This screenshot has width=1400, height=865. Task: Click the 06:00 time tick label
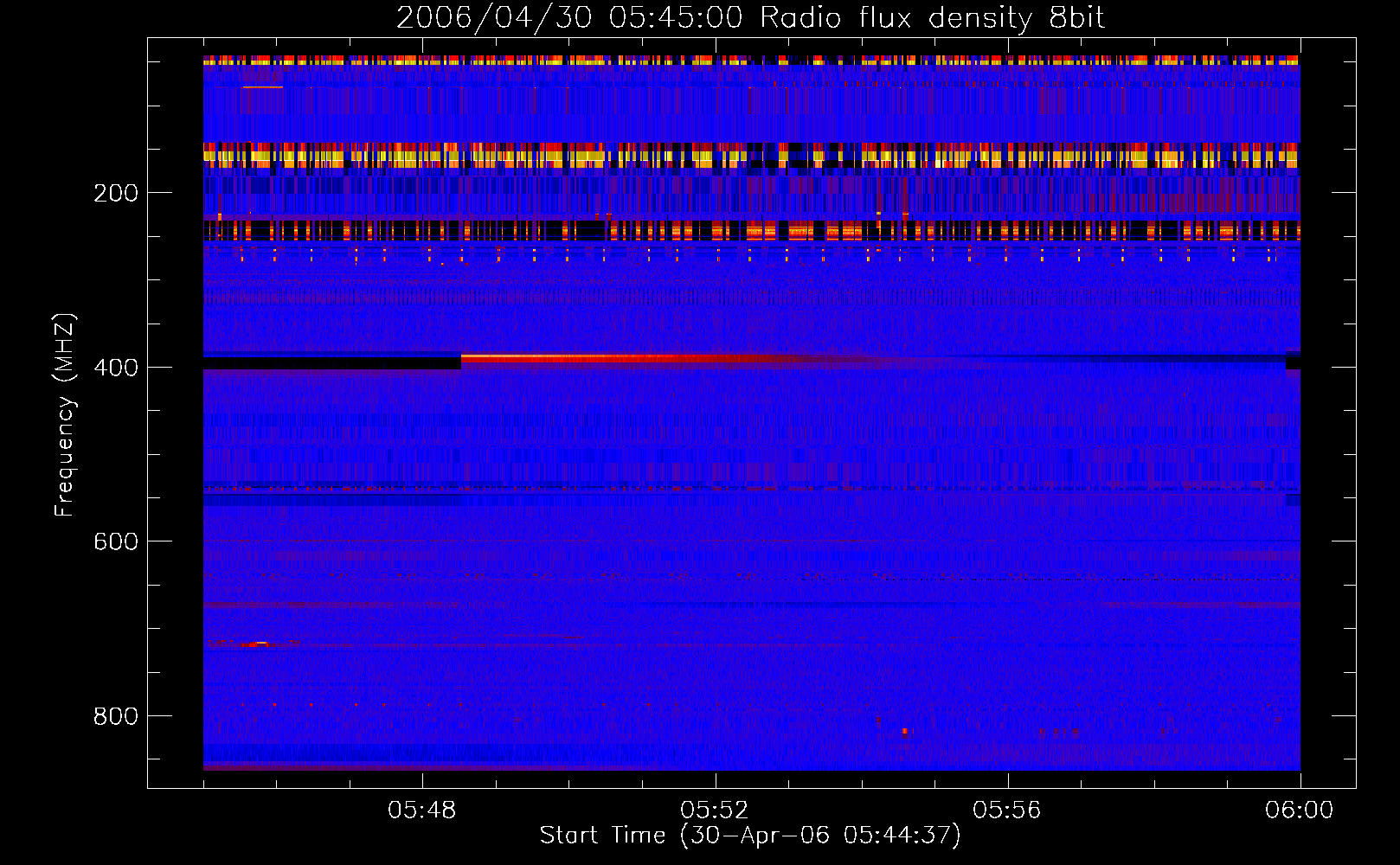click(1300, 811)
